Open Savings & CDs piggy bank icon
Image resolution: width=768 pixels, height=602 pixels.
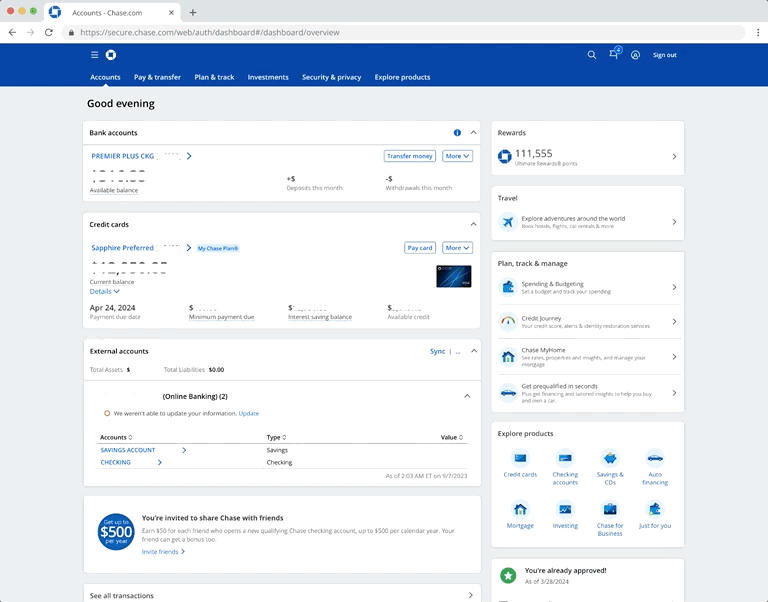pos(610,458)
